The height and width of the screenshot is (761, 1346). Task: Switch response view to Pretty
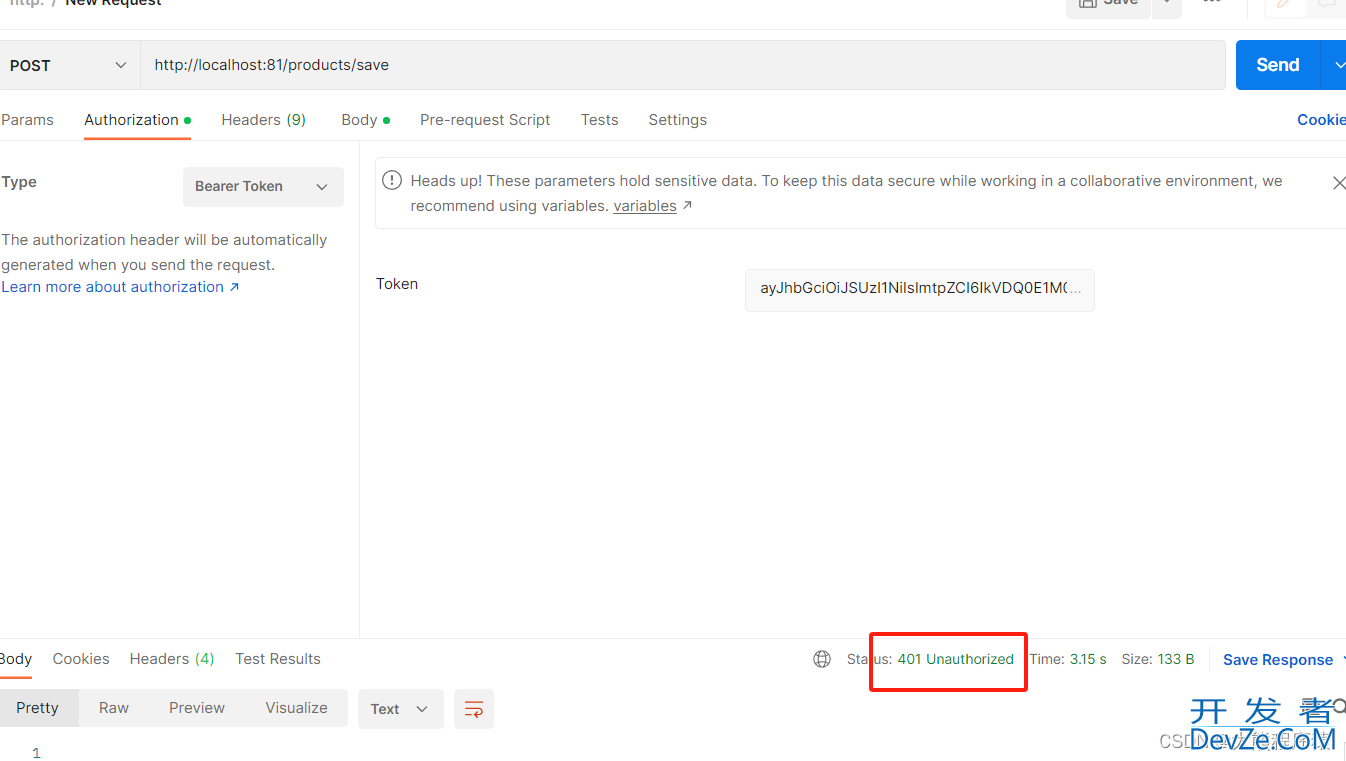[x=38, y=708]
